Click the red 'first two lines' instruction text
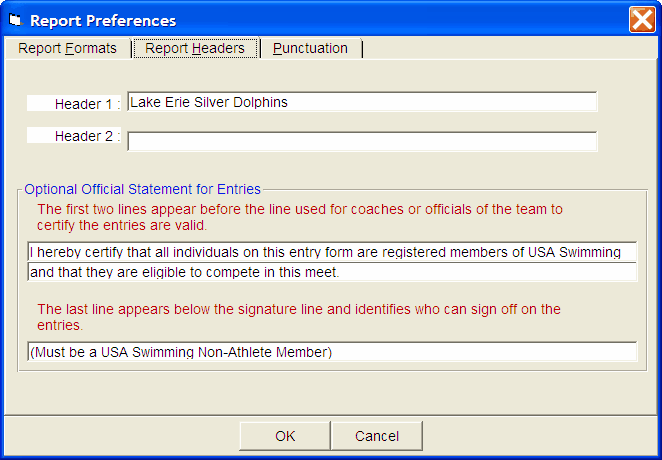The height and width of the screenshot is (460, 662). [300, 217]
